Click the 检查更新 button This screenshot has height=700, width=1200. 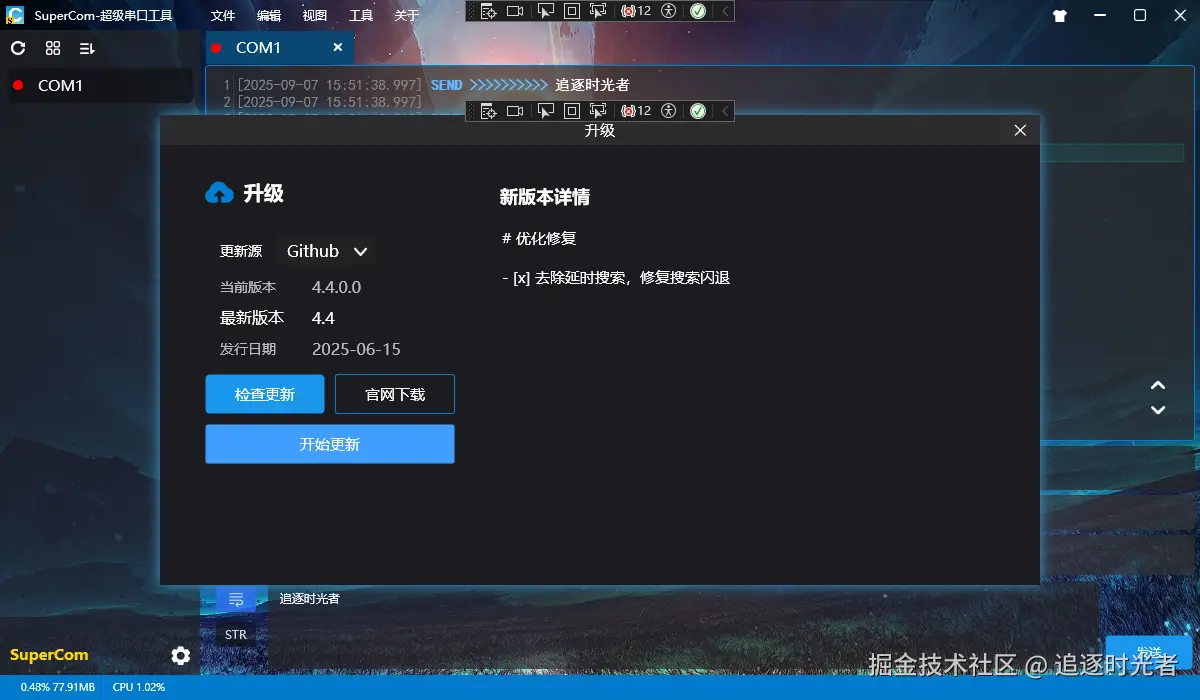coord(265,394)
